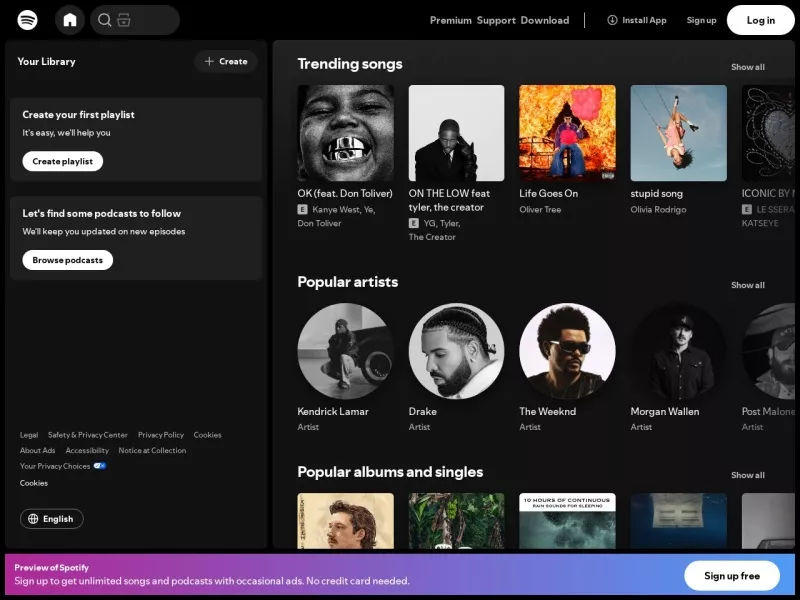Open Download in the top navigation

tap(545, 20)
